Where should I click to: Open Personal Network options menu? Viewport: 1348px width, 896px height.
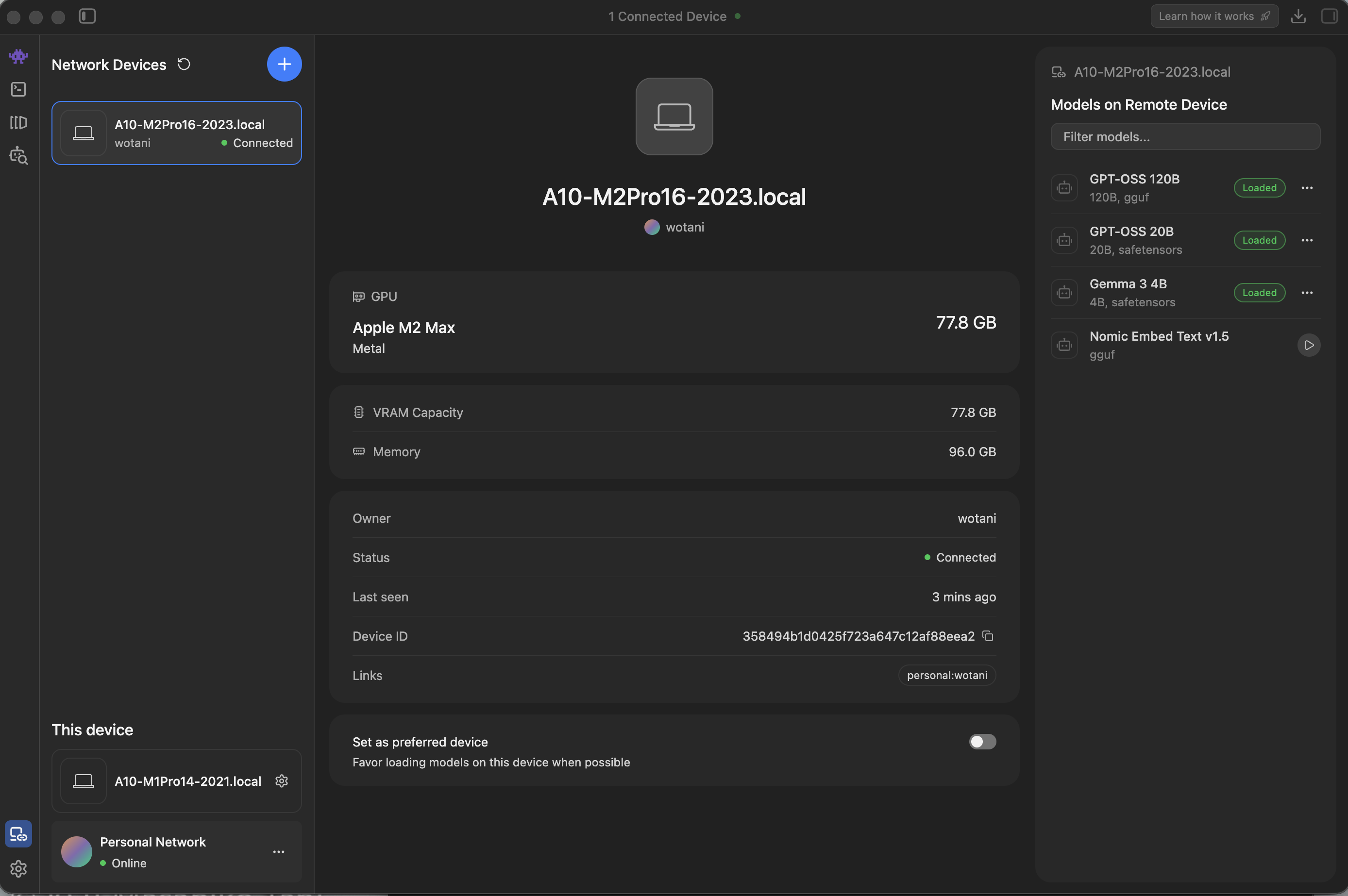point(278,851)
